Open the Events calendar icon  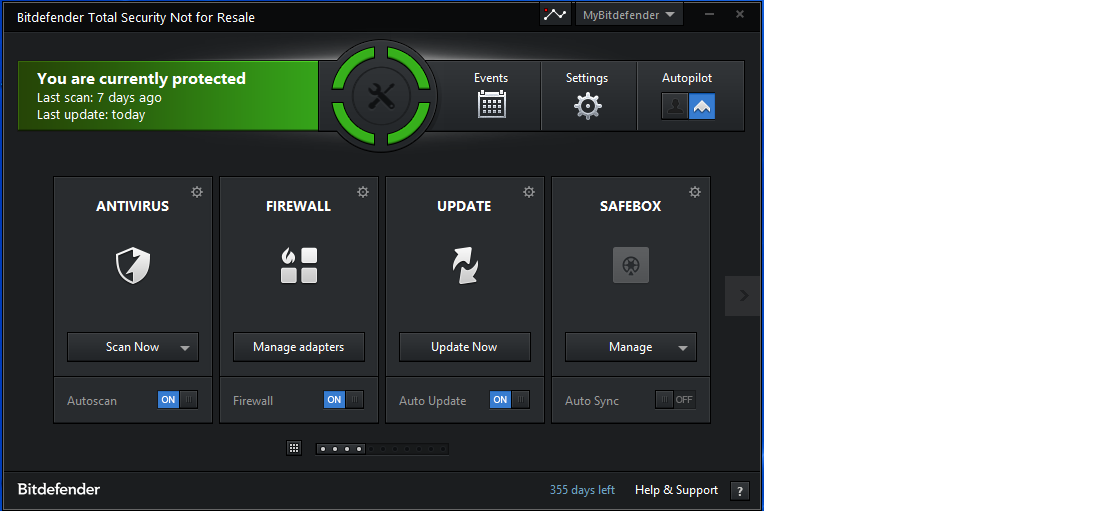(492, 104)
